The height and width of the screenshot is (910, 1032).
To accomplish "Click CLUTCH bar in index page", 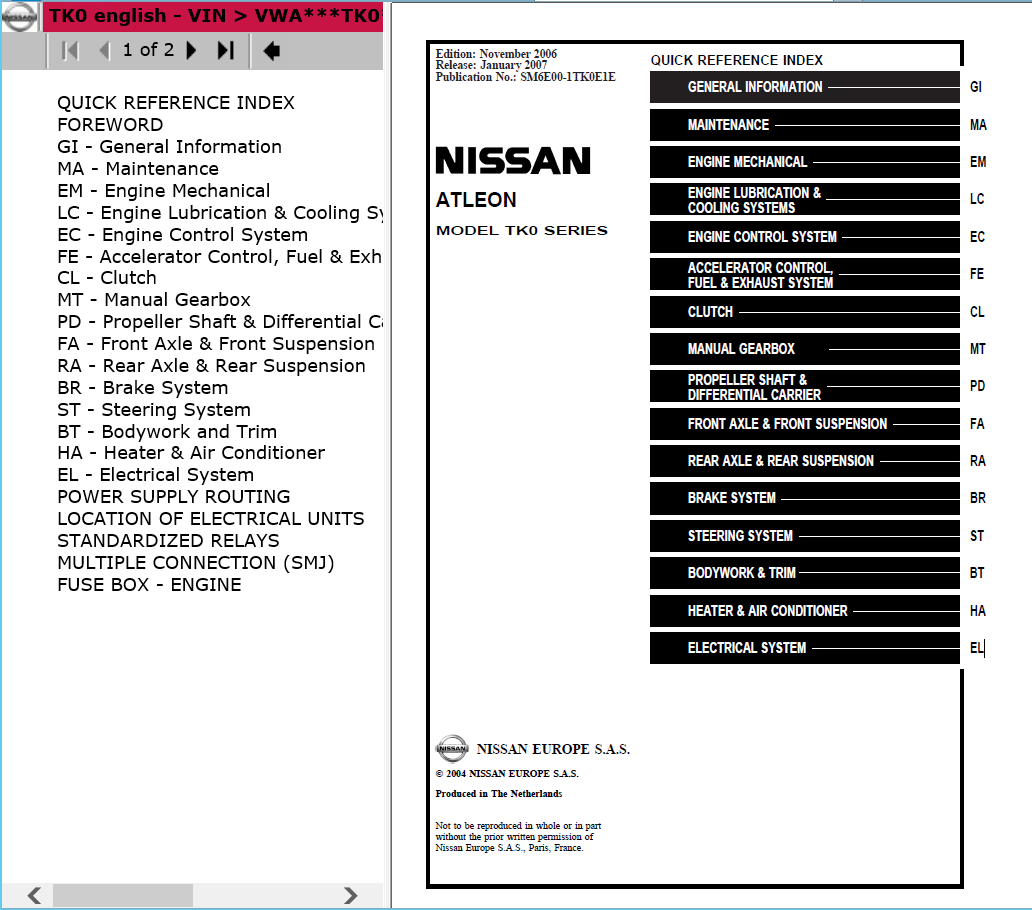I will click(x=804, y=312).
